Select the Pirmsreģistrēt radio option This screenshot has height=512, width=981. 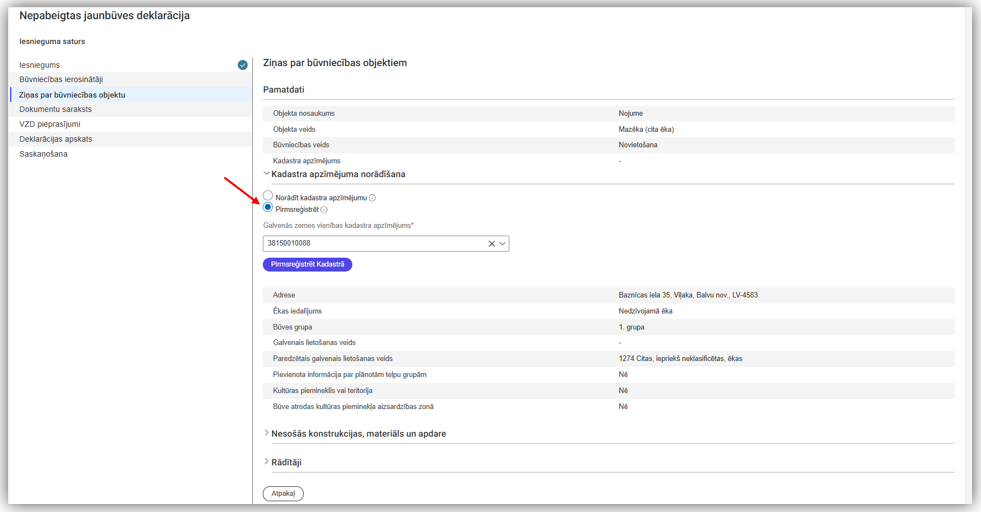pyautogui.click(x=268, y=208)
